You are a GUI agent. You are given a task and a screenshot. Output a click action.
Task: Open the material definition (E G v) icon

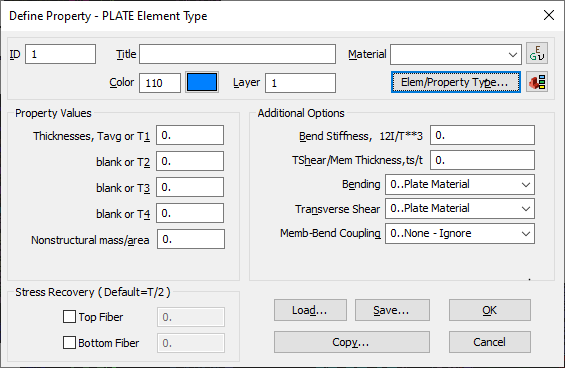537,54
